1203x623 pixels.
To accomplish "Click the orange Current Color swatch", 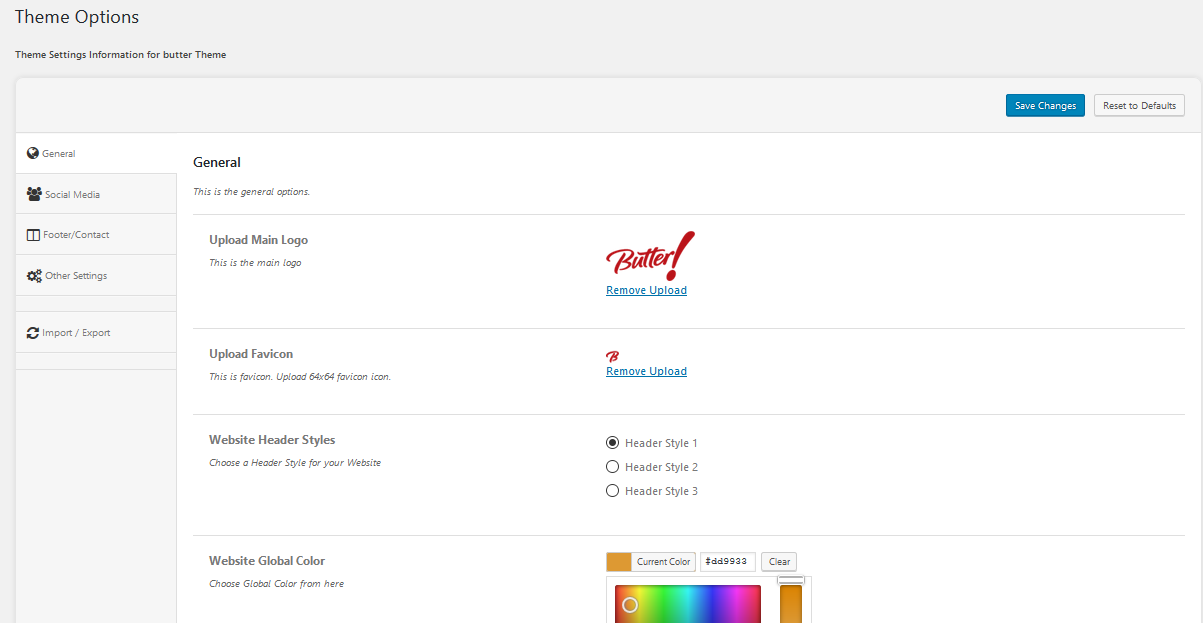I will (x=619, y=562).
